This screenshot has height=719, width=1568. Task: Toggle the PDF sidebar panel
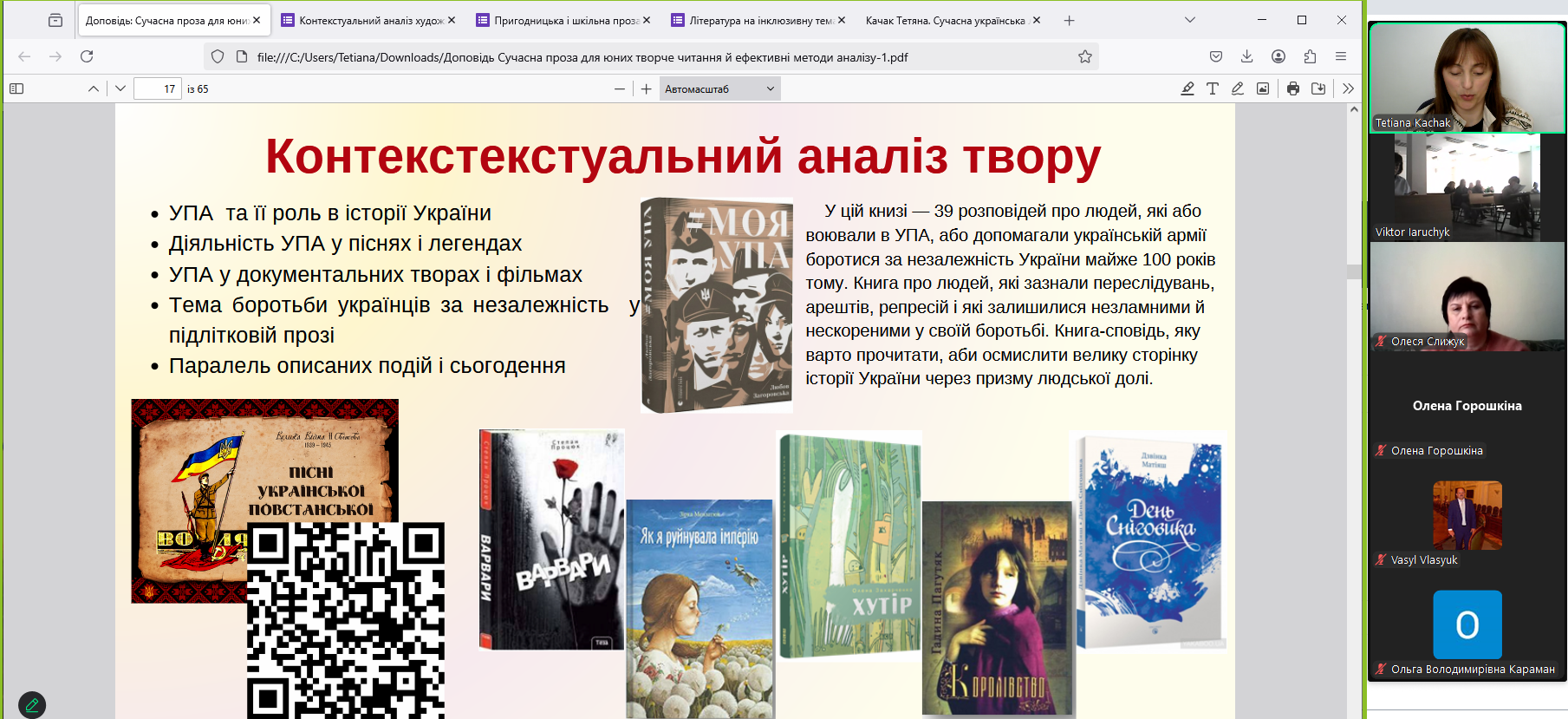[x=16, y=88]
